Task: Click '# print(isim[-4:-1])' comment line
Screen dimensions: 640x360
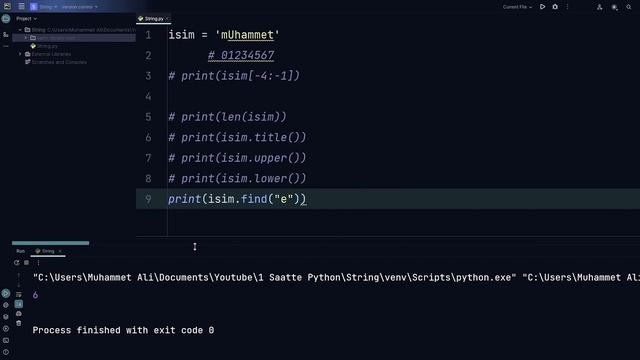Action: click(234, 76)
